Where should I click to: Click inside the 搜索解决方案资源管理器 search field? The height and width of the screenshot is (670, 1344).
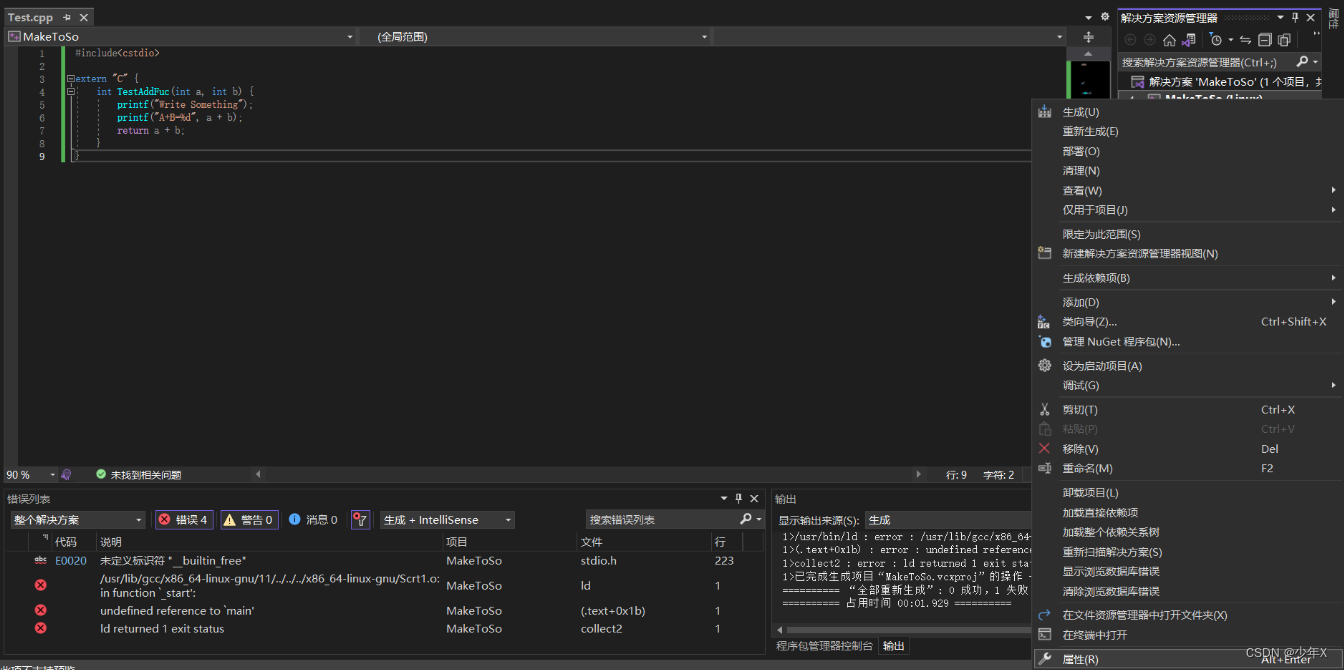point(1200,61)
